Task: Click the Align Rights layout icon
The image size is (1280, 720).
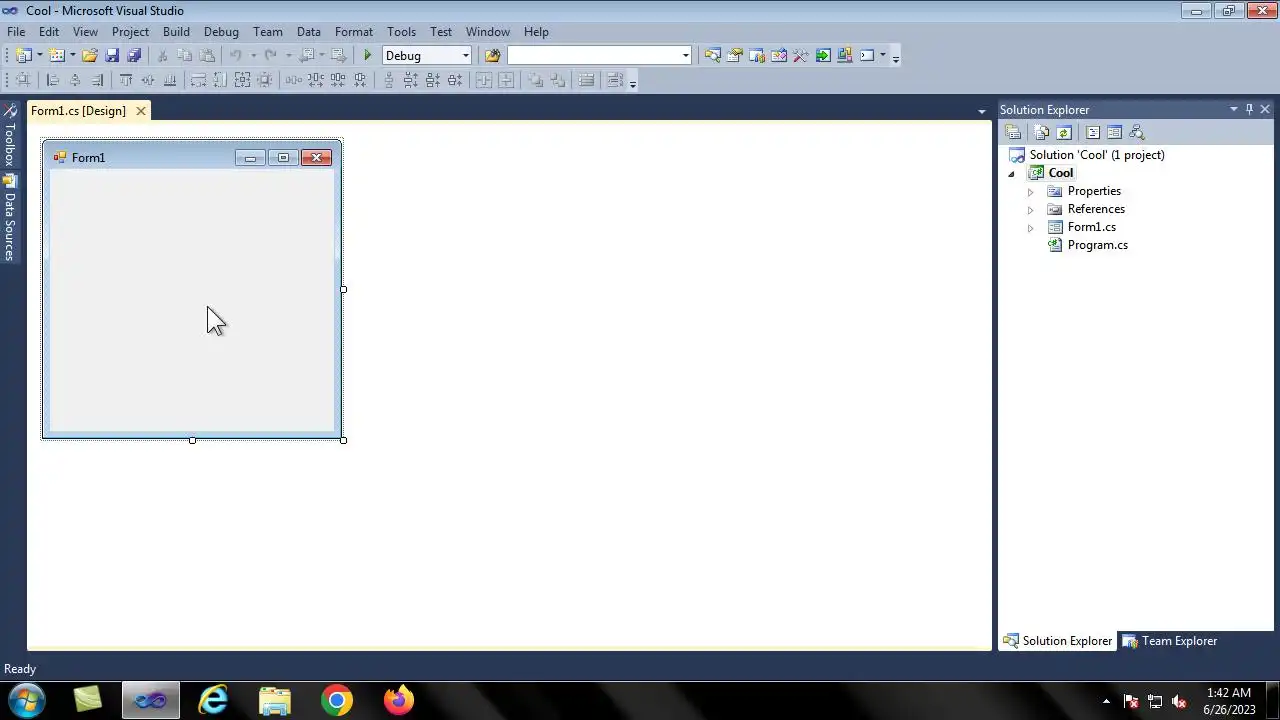Action: point(97,80)
